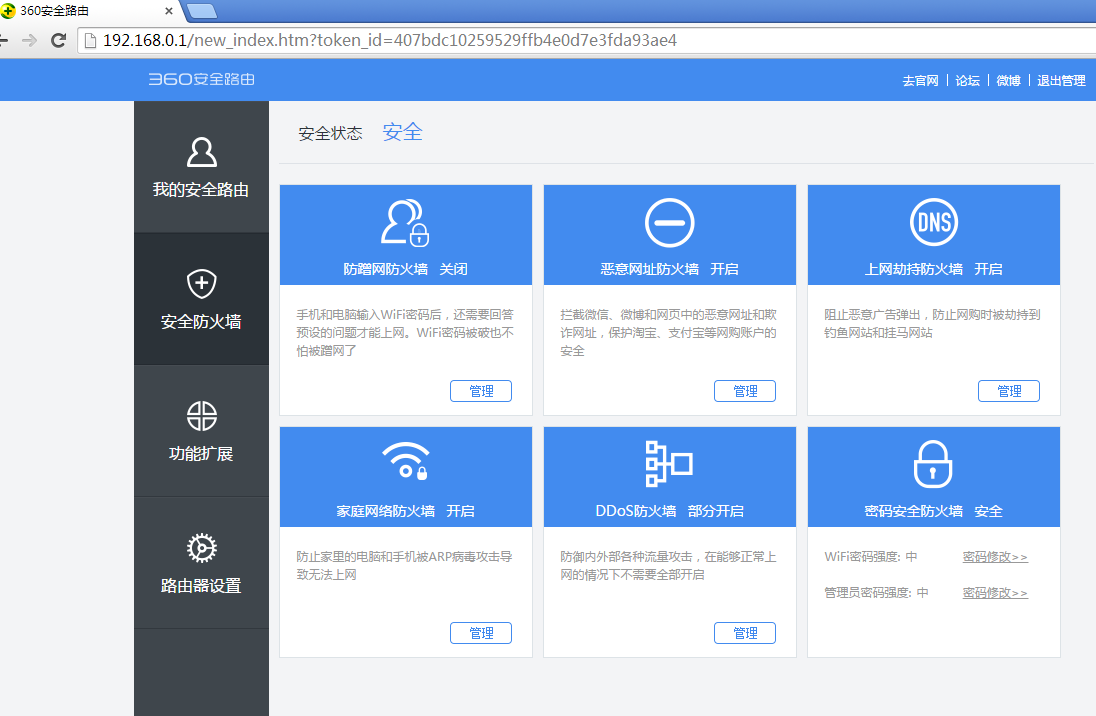The height and width of the screenshot is (716, 1096).
Task: Click the grid circle icon for 功能扩展
Action: 201,416
